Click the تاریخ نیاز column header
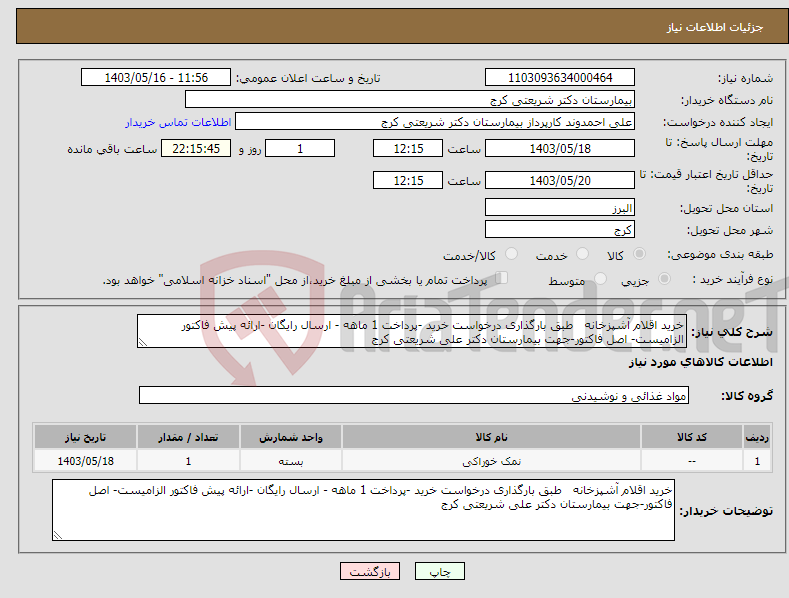 click(85, 437)
